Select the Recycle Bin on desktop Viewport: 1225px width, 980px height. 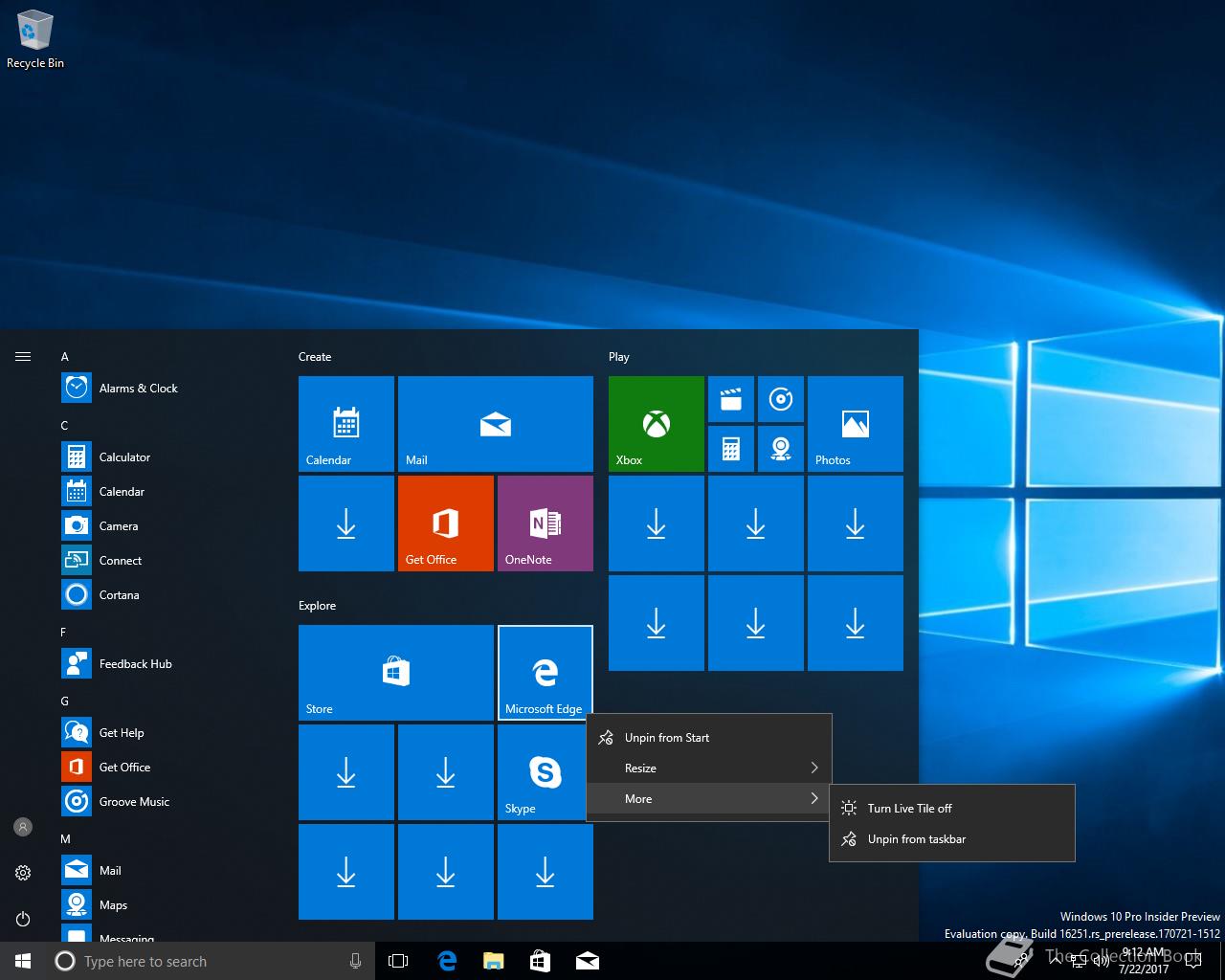coord(35,39)
